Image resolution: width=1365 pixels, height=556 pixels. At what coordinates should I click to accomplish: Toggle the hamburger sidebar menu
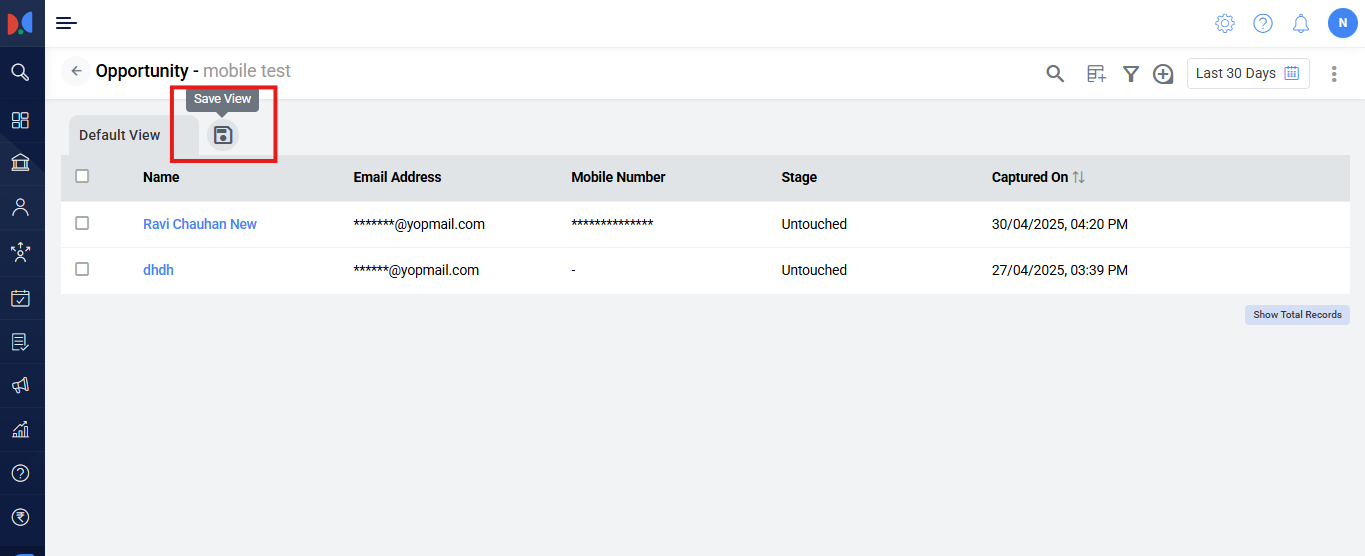point(66,23)
